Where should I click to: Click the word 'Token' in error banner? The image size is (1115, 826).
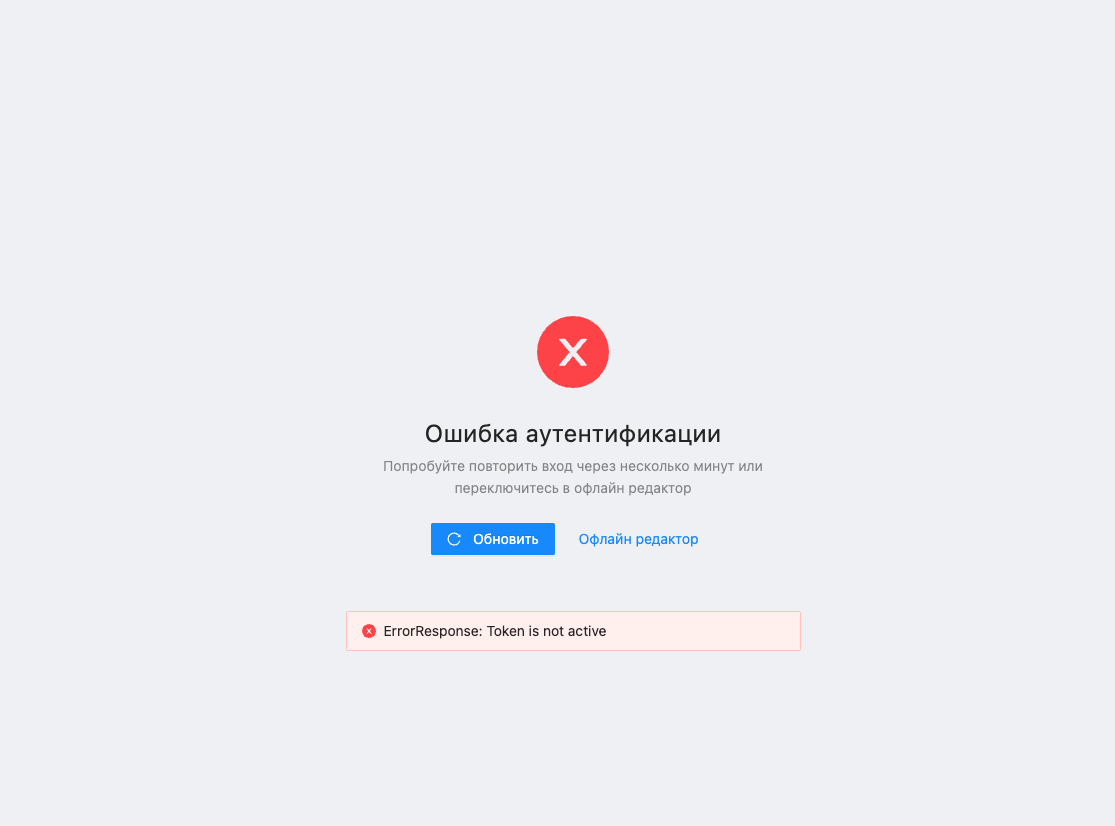point(506,631)
